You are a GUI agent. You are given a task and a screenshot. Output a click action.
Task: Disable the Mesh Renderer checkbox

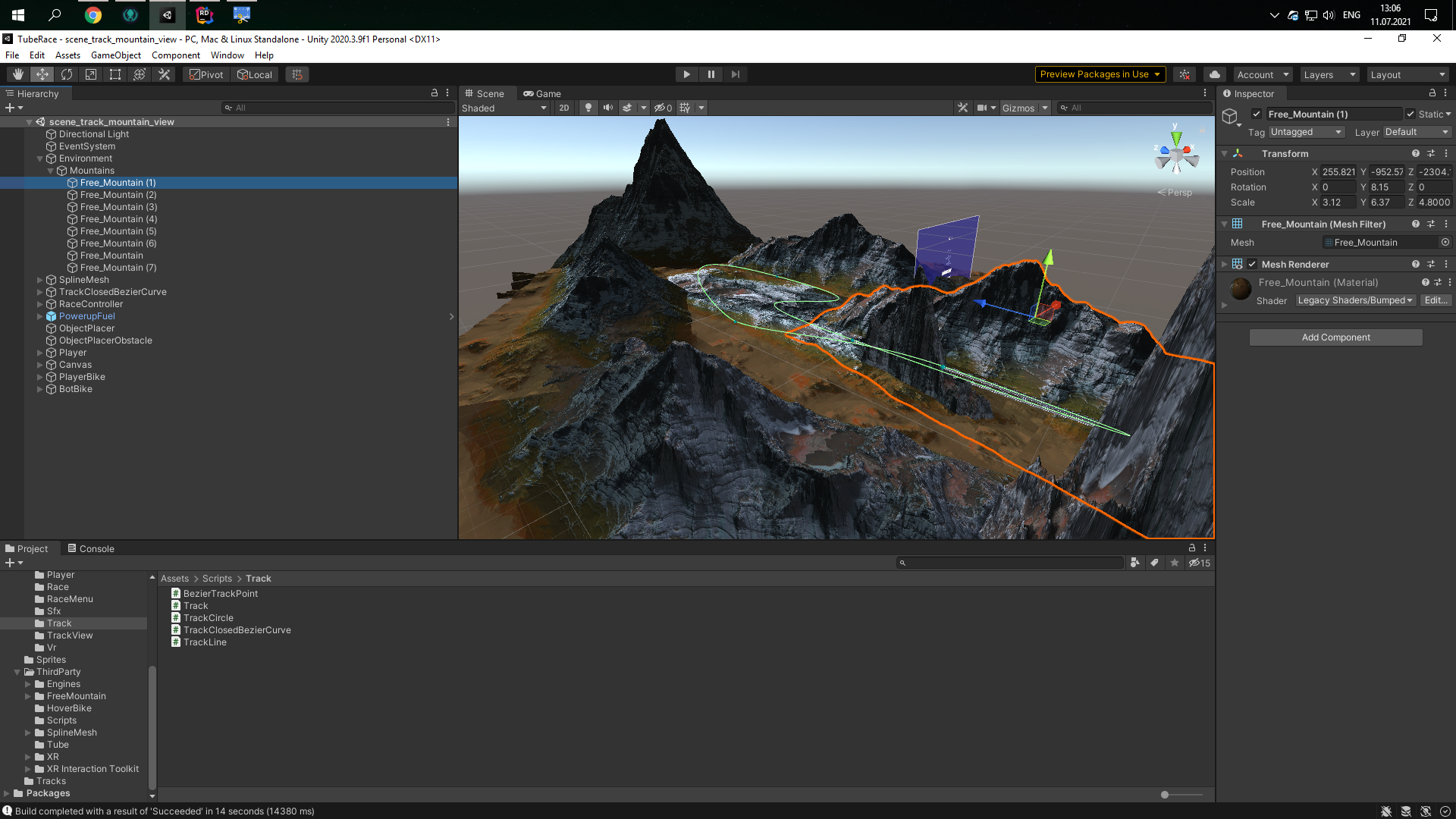click(1252, 265)
